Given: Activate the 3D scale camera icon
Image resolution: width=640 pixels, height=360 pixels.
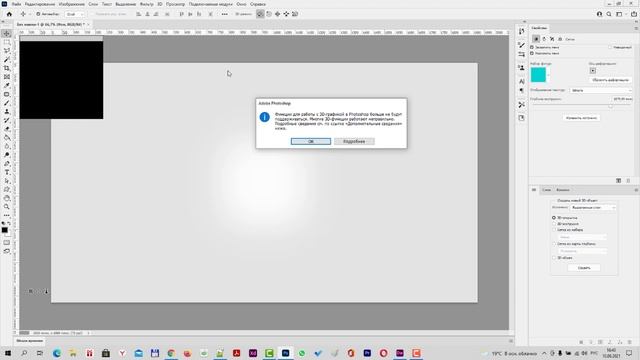Looking at the screenshot, I should tap(295, 14).
